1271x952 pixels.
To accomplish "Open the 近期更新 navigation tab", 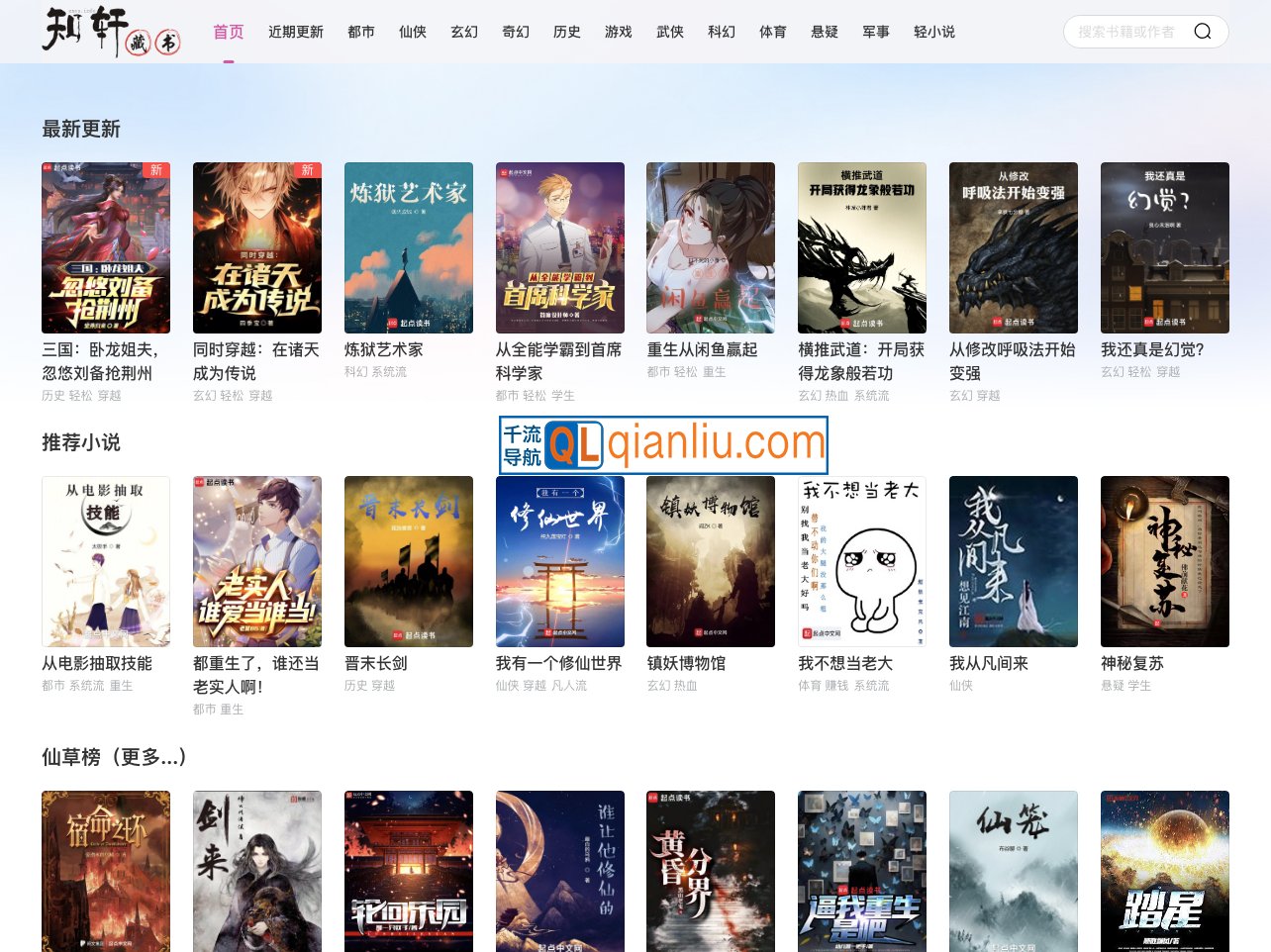I will tap(295, 32).
